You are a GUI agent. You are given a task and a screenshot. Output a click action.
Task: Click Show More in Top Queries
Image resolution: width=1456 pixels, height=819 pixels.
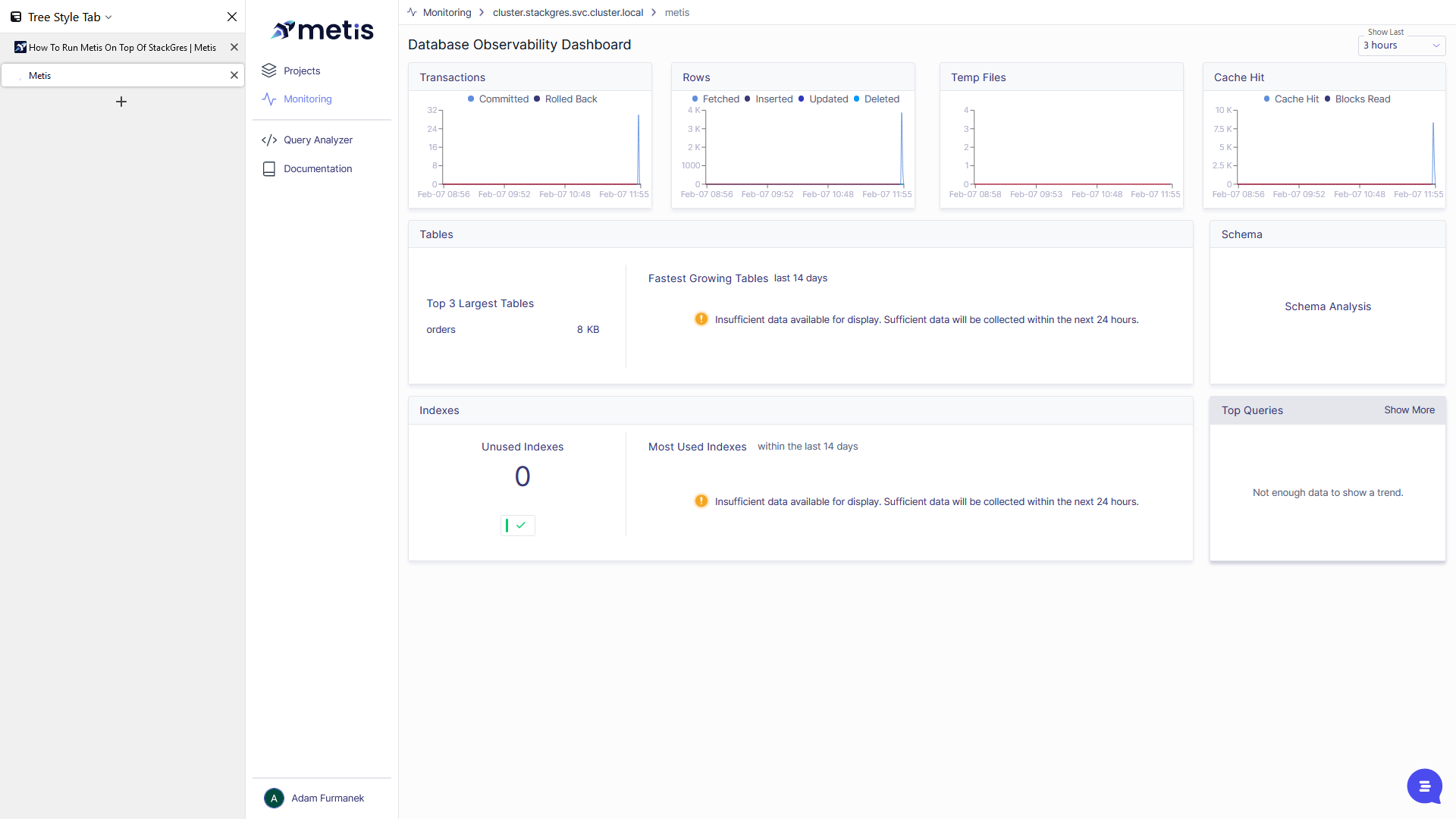1409,410
